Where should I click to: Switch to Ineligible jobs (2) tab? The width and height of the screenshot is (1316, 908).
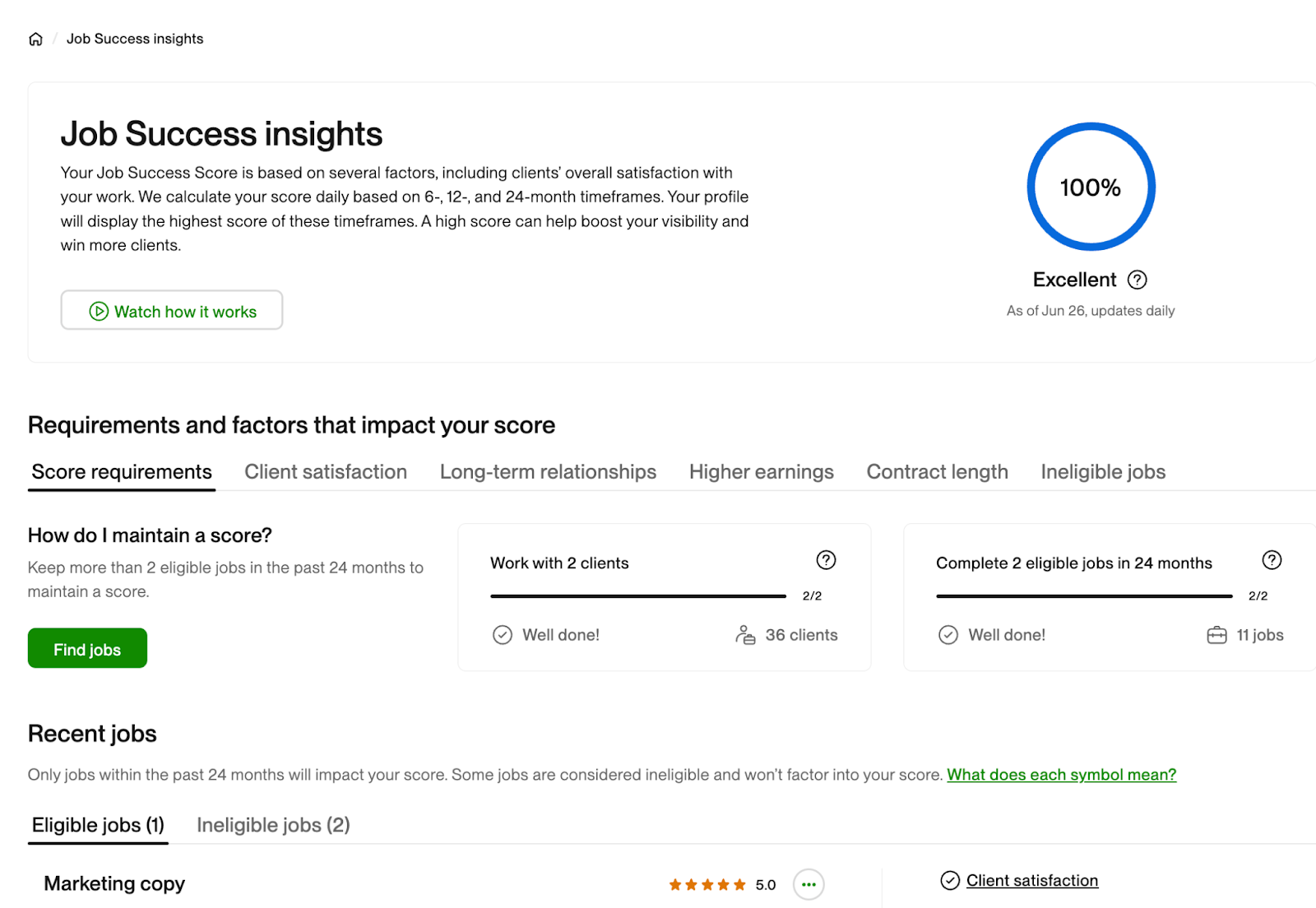[x=273, y=825]
